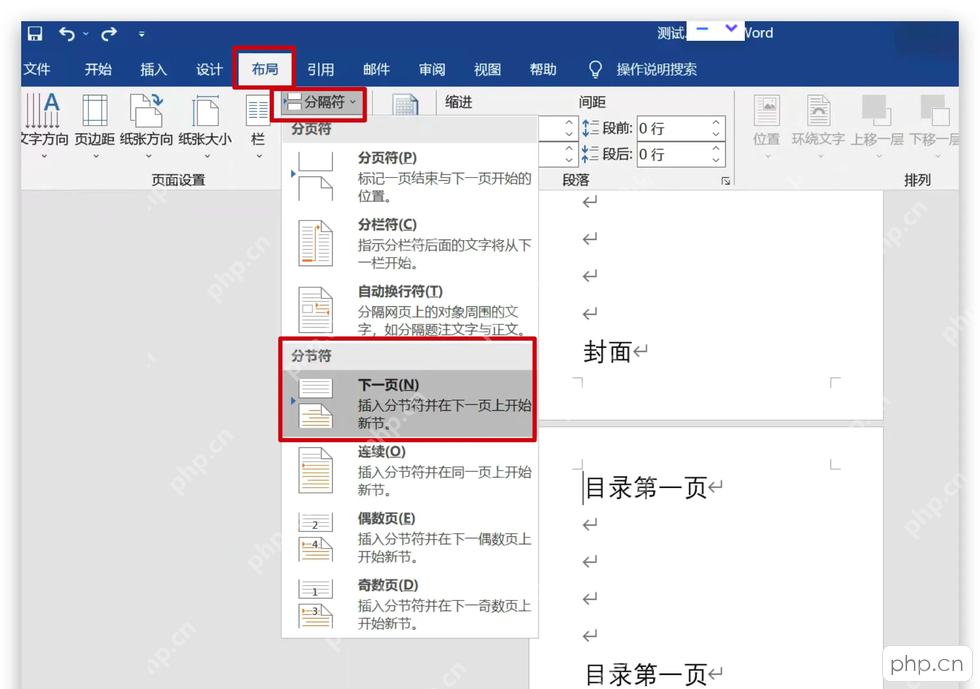This screenshot has height=689, width=980.
Task: Open the 分隔符 breaks dropdown button
Action: click(321, 103)
